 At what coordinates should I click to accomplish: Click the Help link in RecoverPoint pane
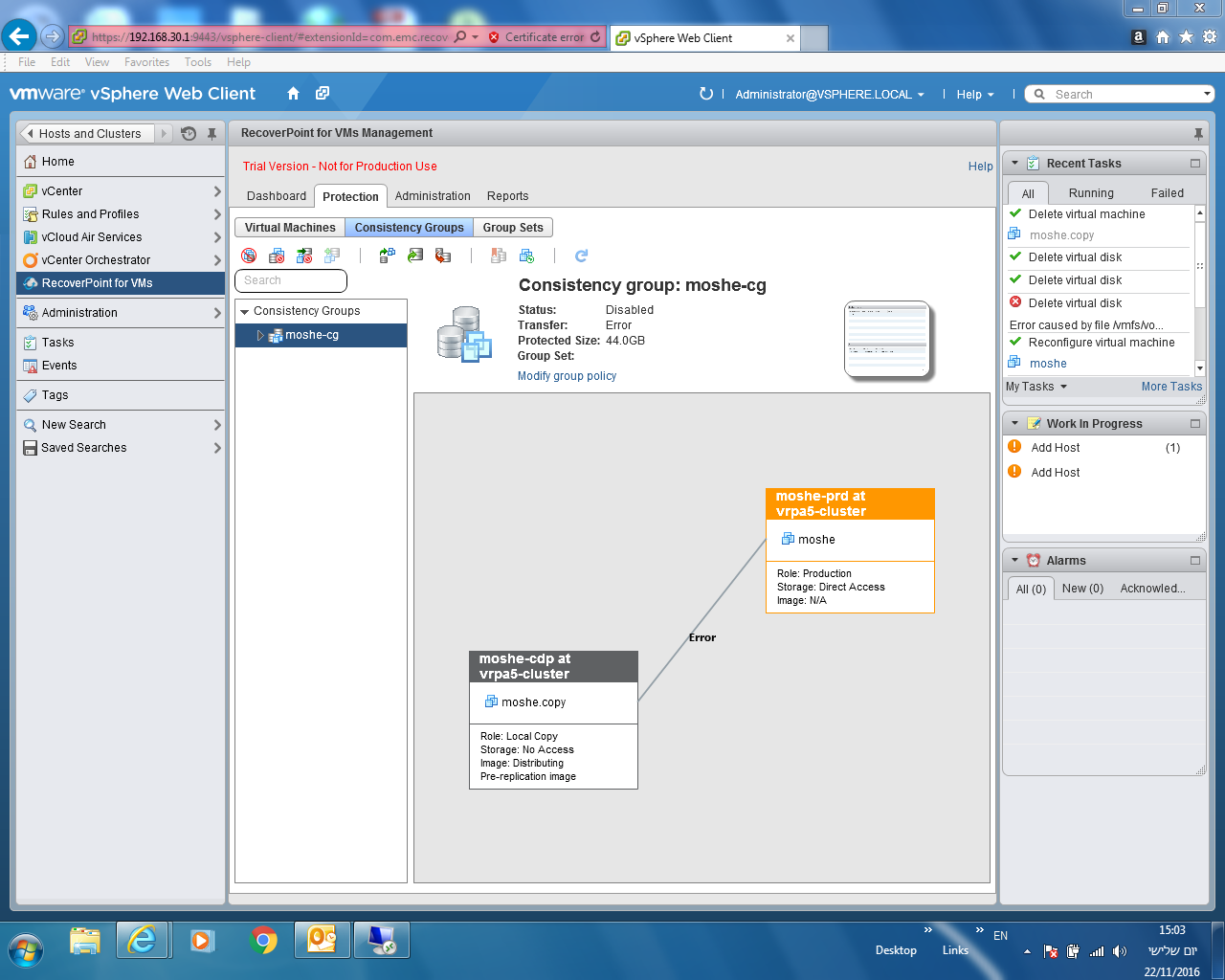[980, 167]
